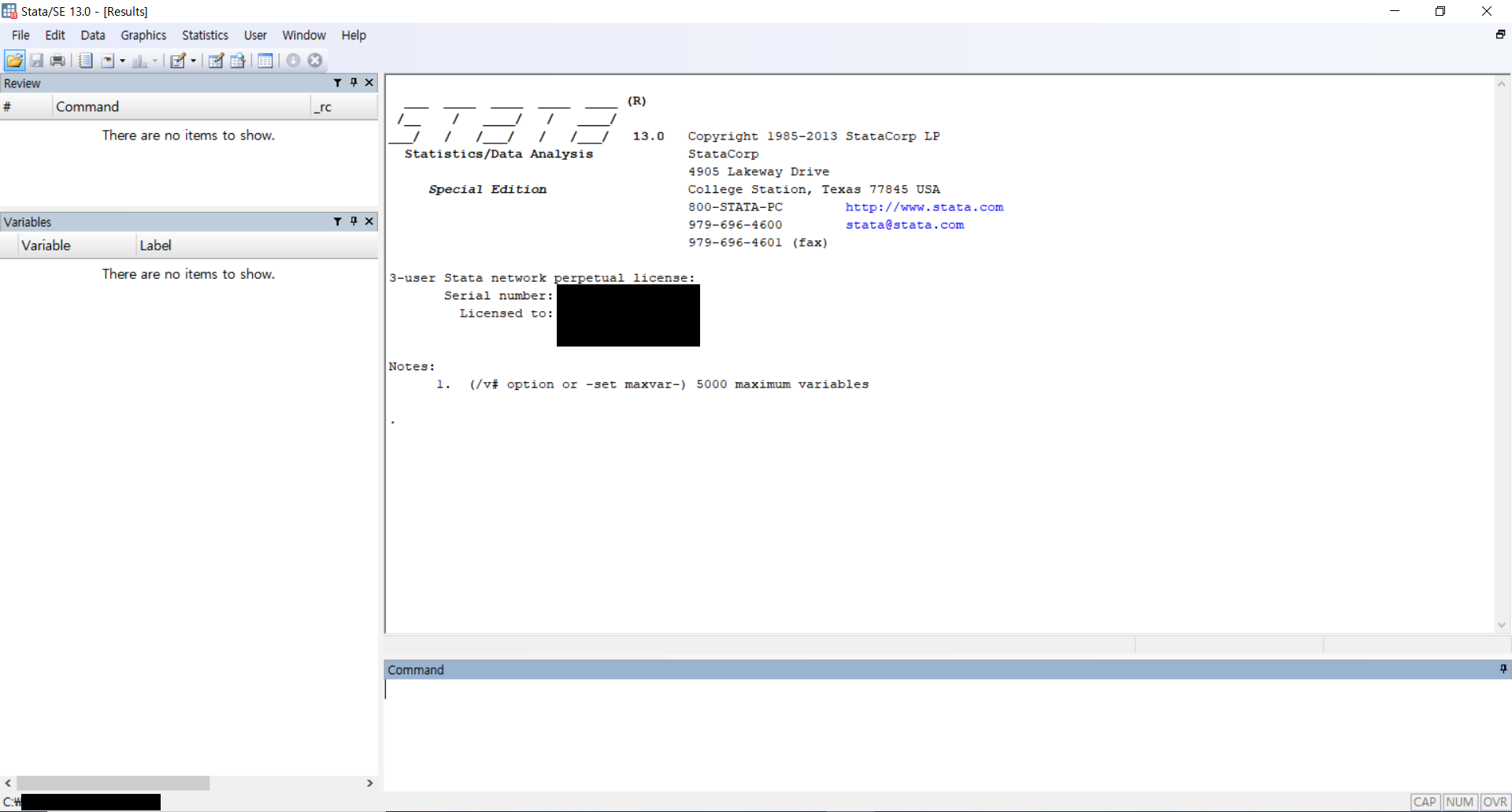Click the filter icon in Review panel
The height and width of the screenshot is (812, 1512).
[x=338, y=83]
